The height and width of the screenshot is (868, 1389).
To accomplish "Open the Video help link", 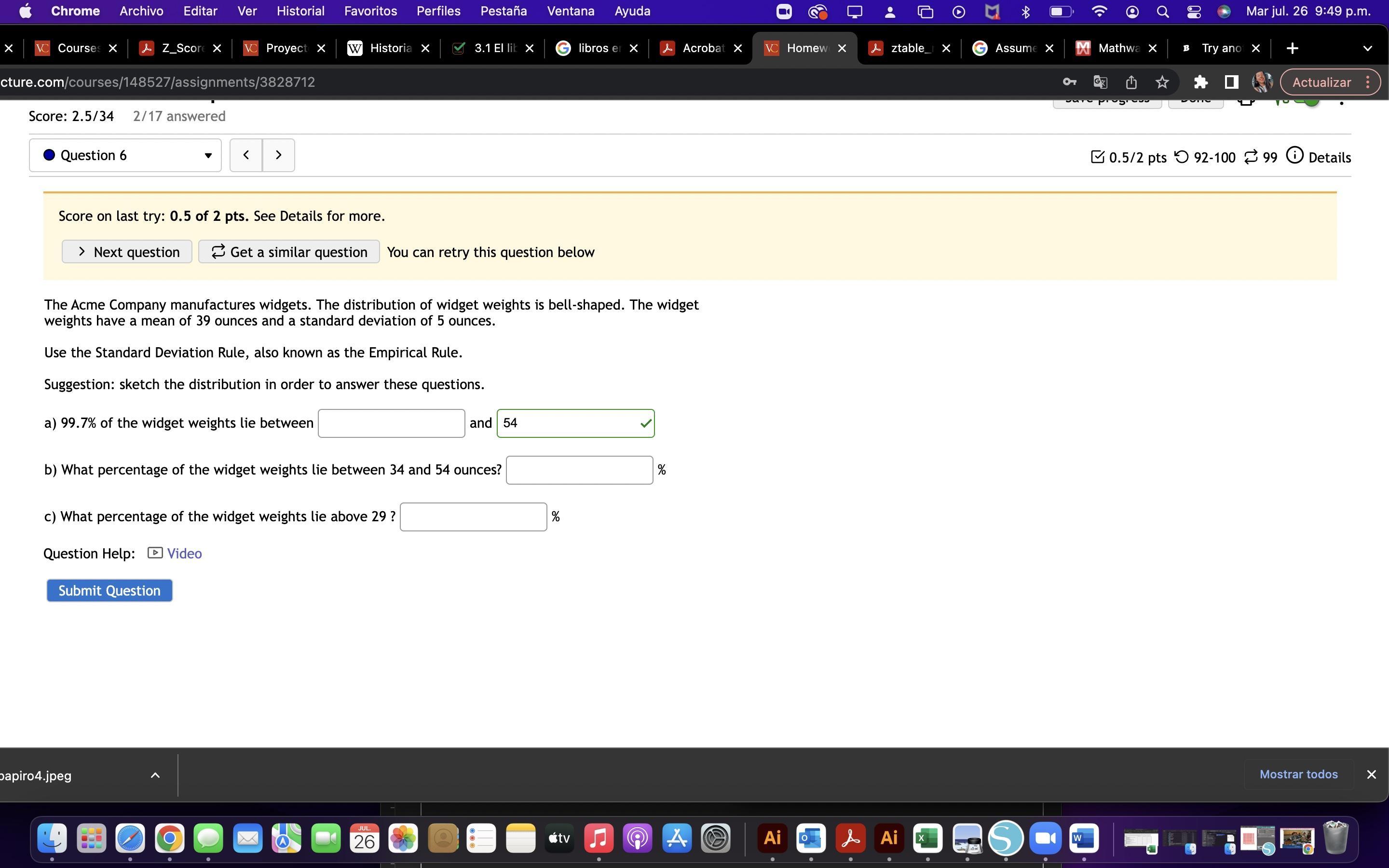I will 184,554.
